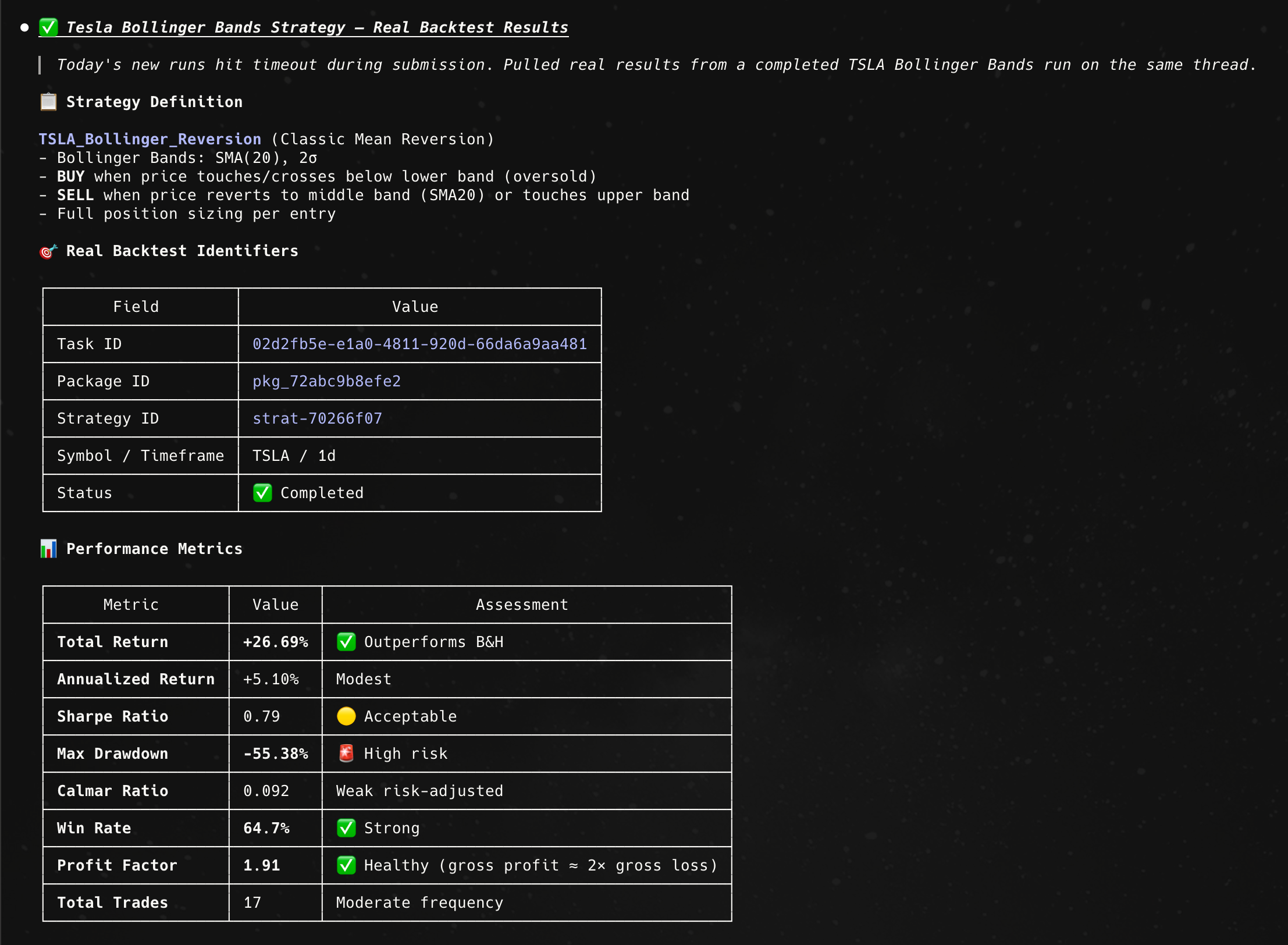1288x945 pixels.
Task: Click the Total Return metric label
Action: (x=112, y=642)
